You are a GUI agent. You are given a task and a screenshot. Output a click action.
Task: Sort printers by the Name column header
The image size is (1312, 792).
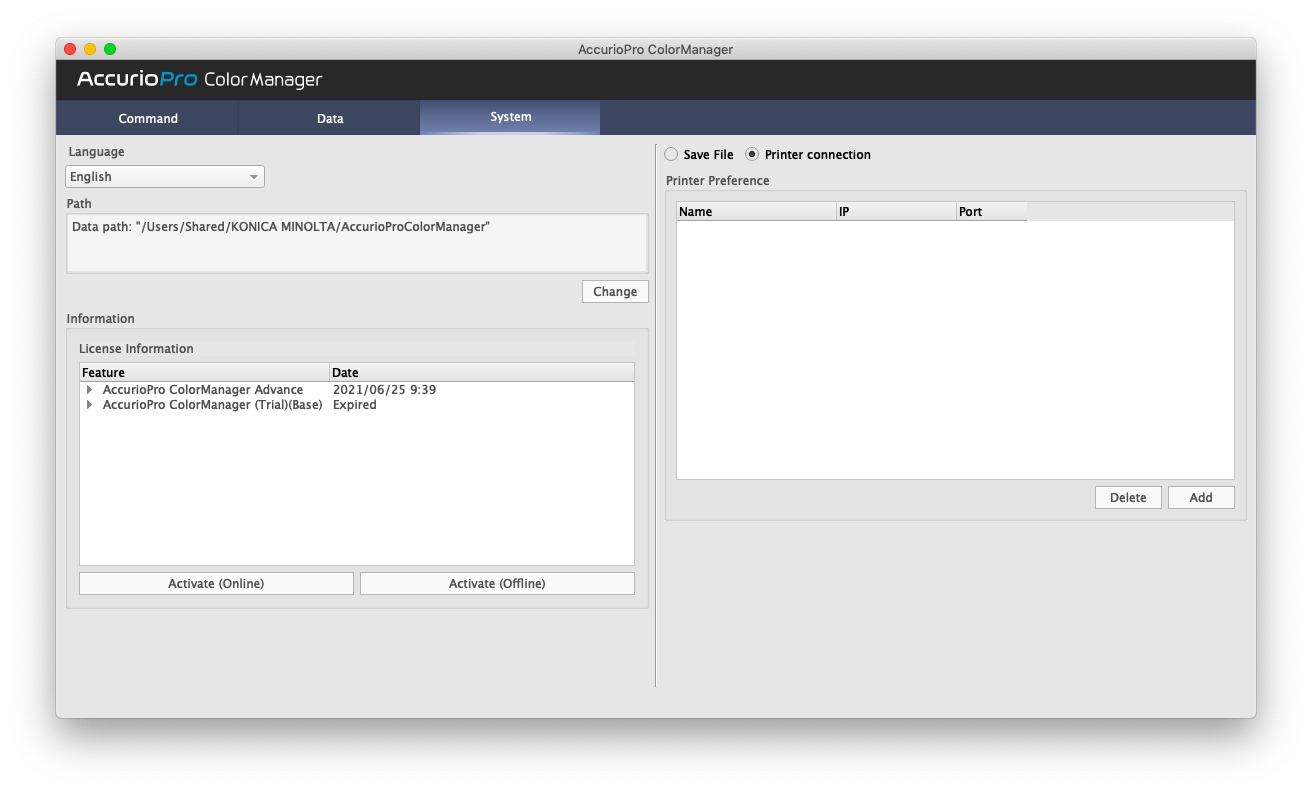coord(756,212)
